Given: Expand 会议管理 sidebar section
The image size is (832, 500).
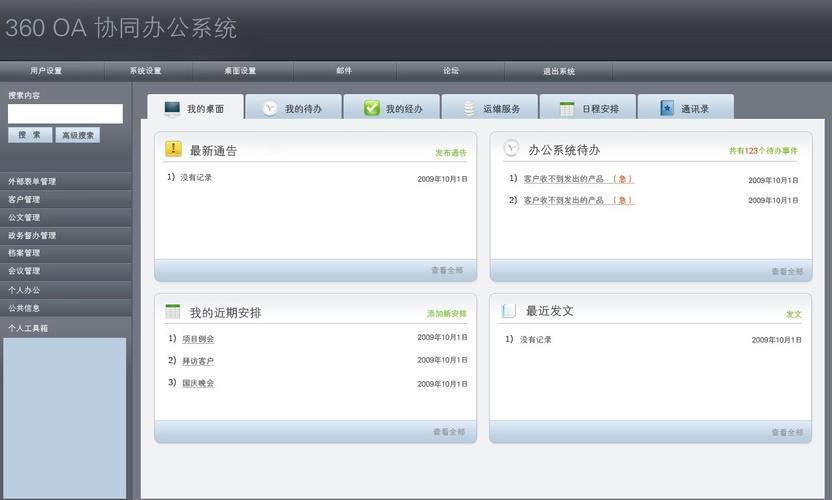Looking at the screenshot, I should point(24,271).
